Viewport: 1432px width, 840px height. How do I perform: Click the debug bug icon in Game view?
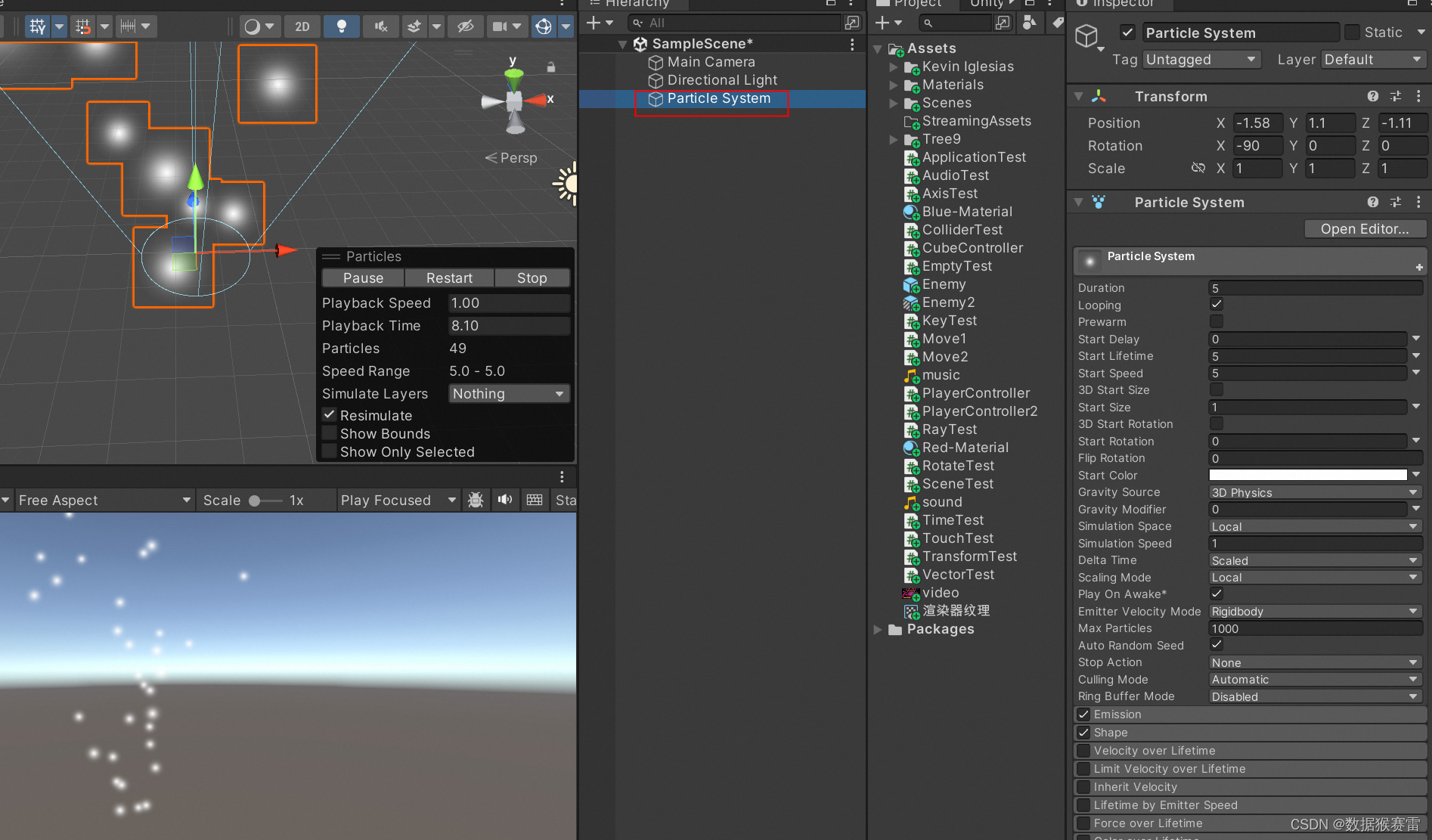pyautogui.click(x=476, y=500)
